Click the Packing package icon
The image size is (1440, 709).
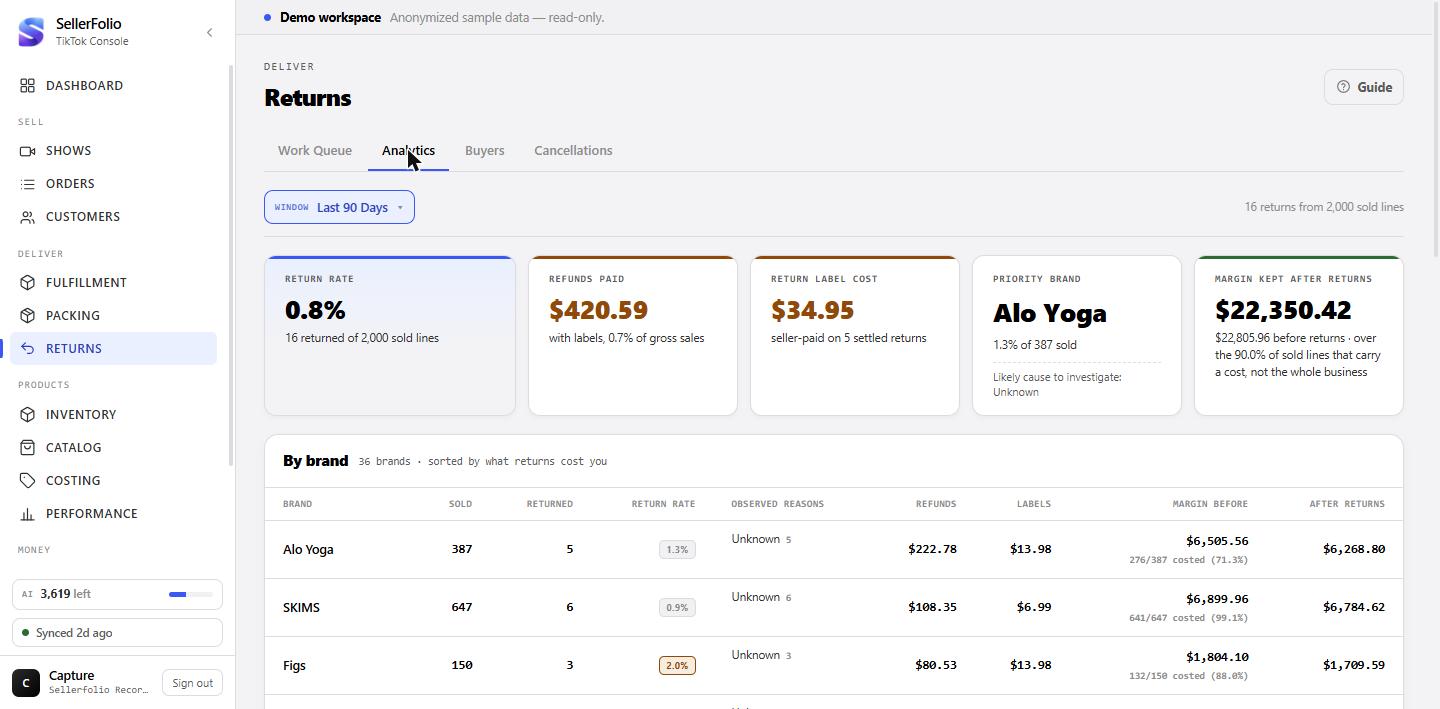pyautogui.click(x=28, y=316)
